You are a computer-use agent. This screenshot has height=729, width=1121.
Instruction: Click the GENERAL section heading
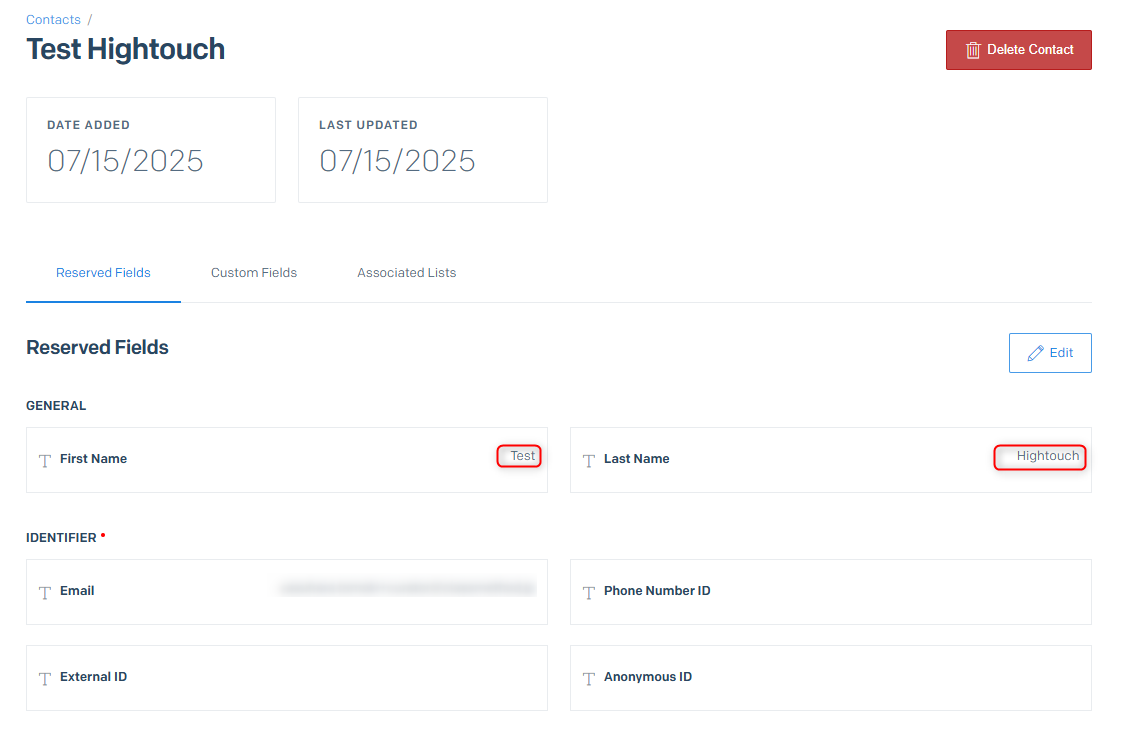coord(56,406)
